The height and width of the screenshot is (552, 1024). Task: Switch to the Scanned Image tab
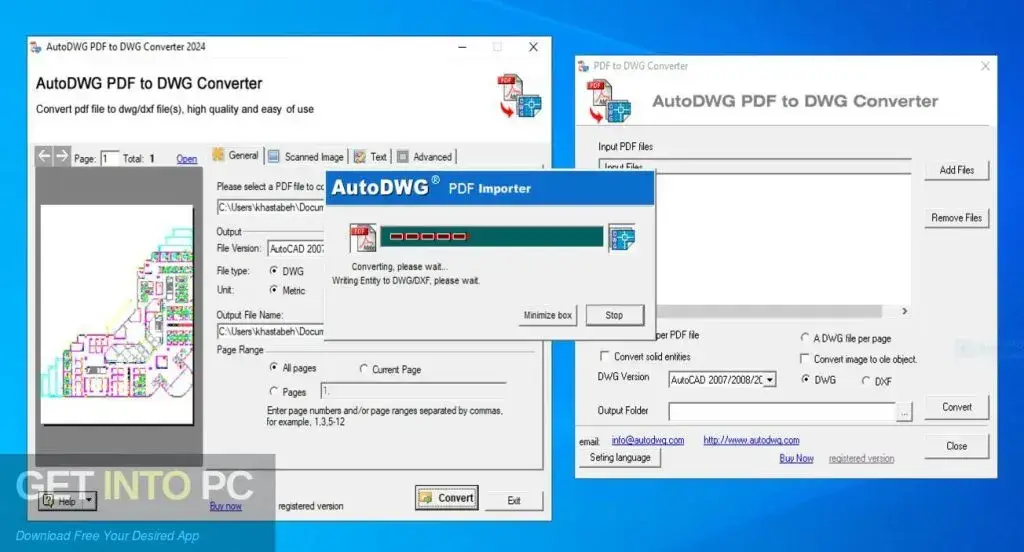306,157
